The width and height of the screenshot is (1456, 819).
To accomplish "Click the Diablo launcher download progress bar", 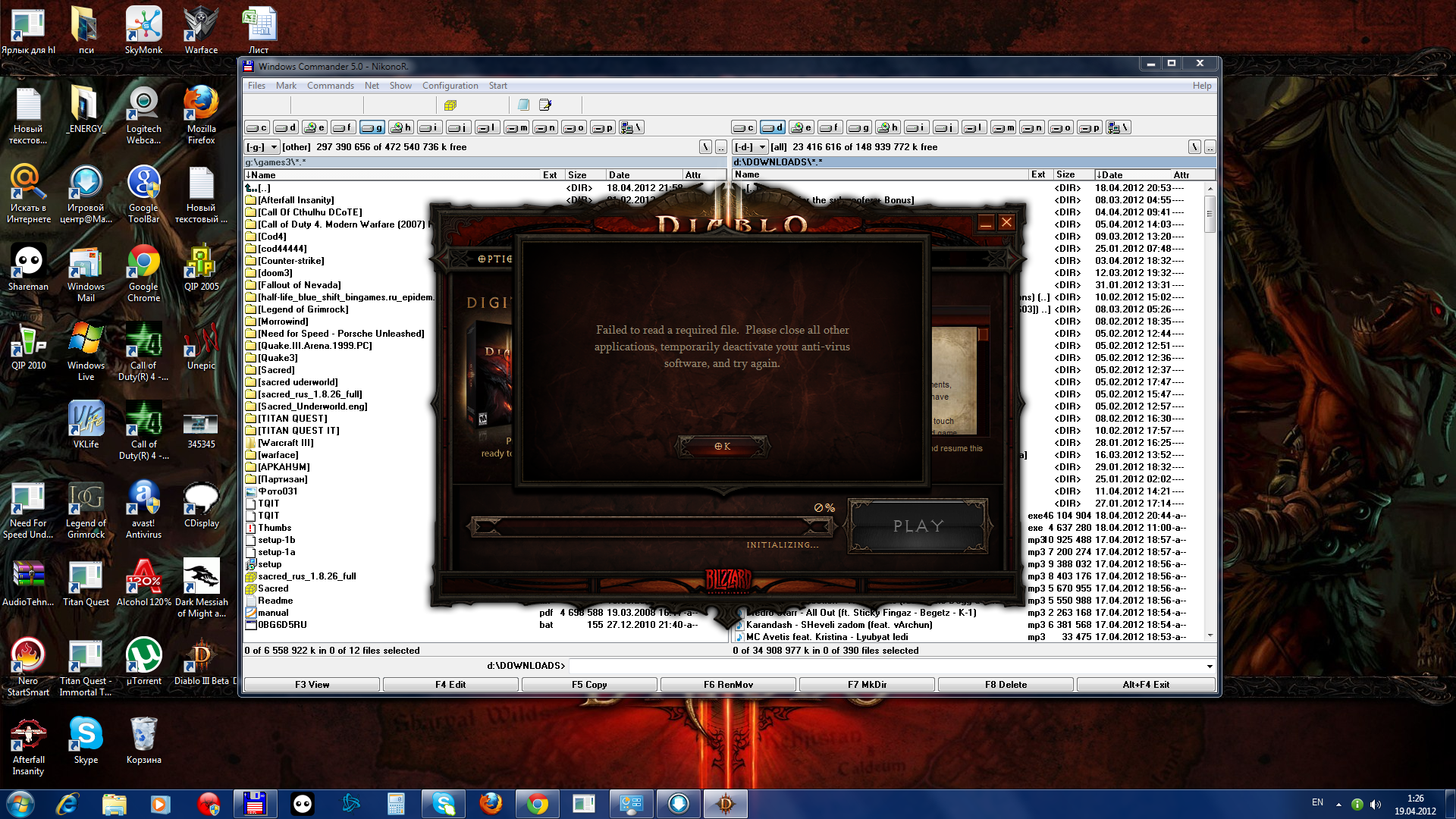I will 652,526.
